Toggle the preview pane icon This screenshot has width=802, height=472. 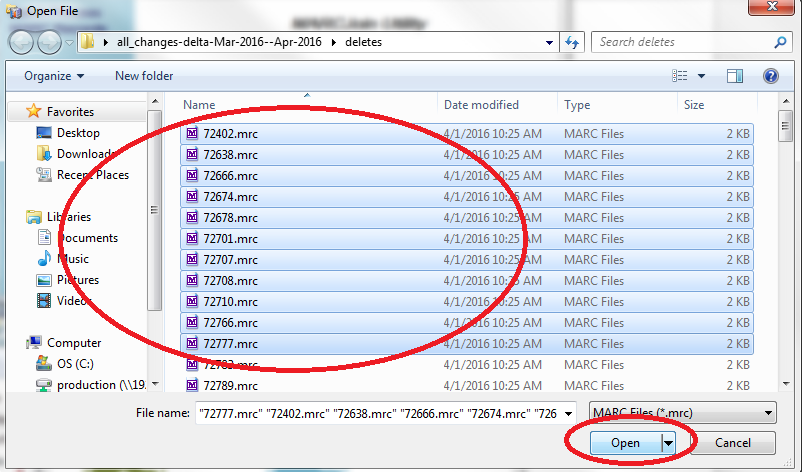pyautogui.click(x=734, y=76)
